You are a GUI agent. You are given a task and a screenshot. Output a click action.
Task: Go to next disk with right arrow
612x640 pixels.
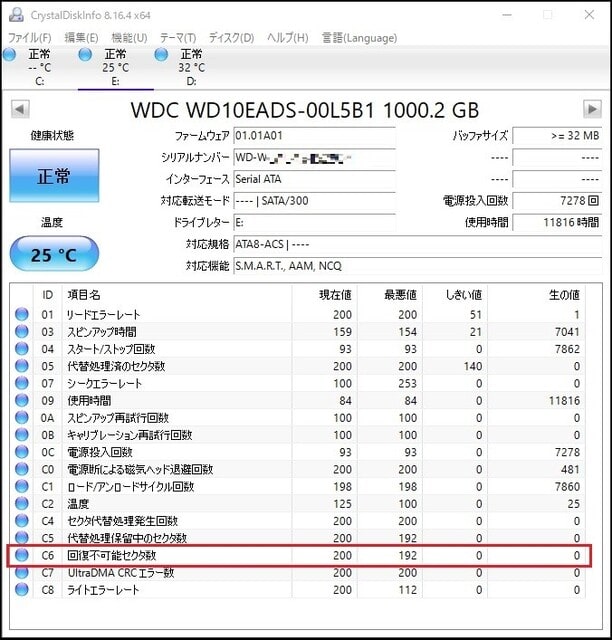pyautogui.click(x=592, y=109)
